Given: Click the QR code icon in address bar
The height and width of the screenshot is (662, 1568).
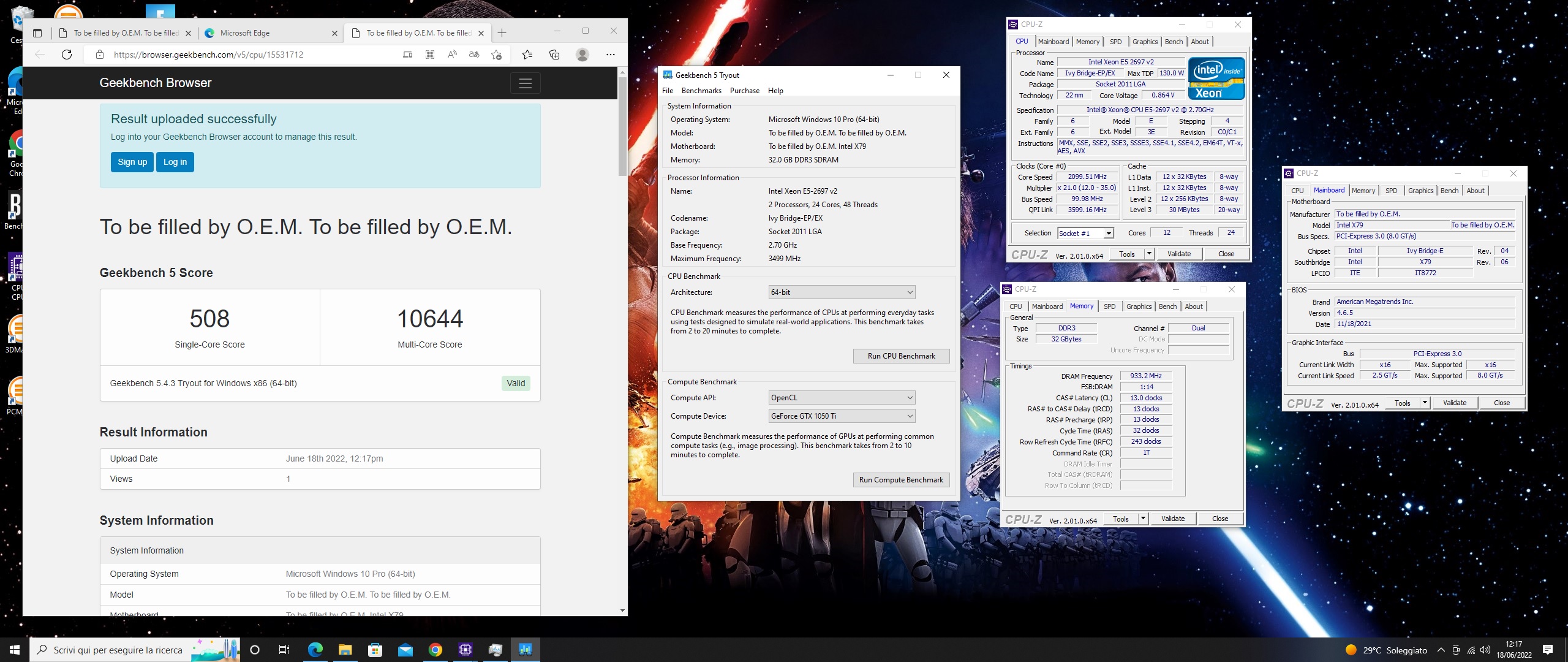Looking at the screenshot, I should (x=430, y=55).
